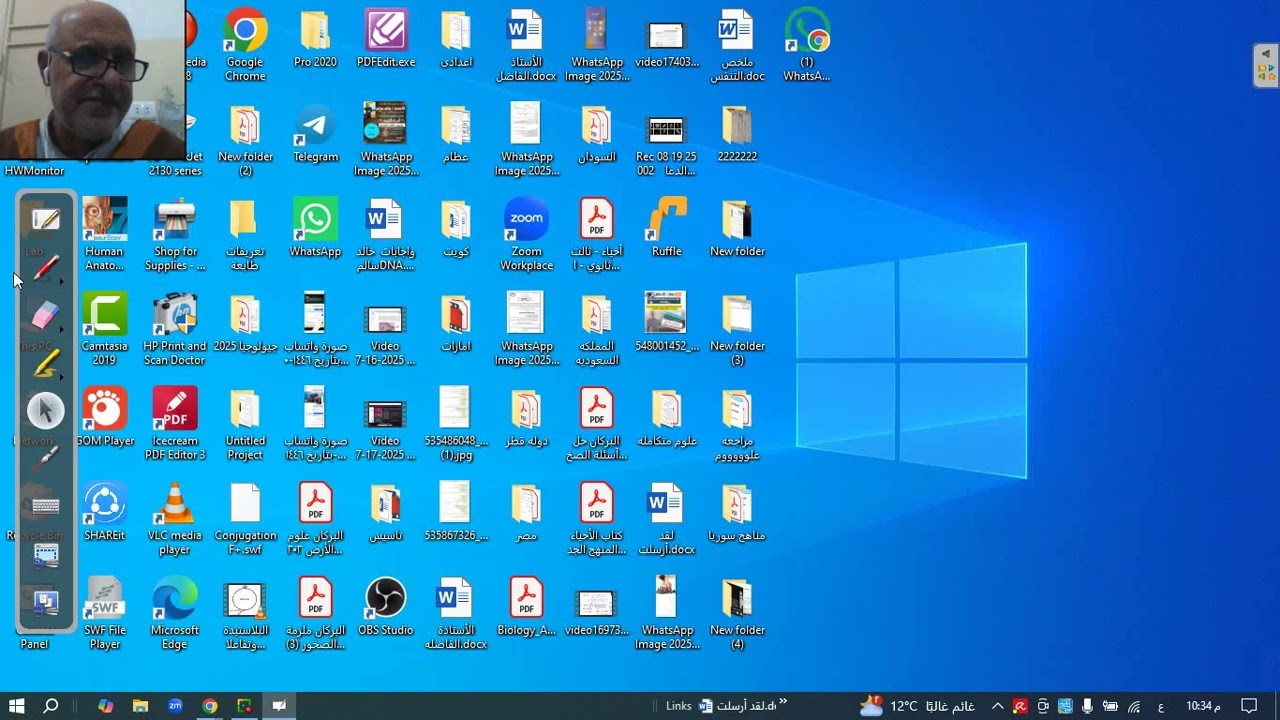Open the Windows Start menu
This screenshot has height=720, width=1280.
[16, 706]
